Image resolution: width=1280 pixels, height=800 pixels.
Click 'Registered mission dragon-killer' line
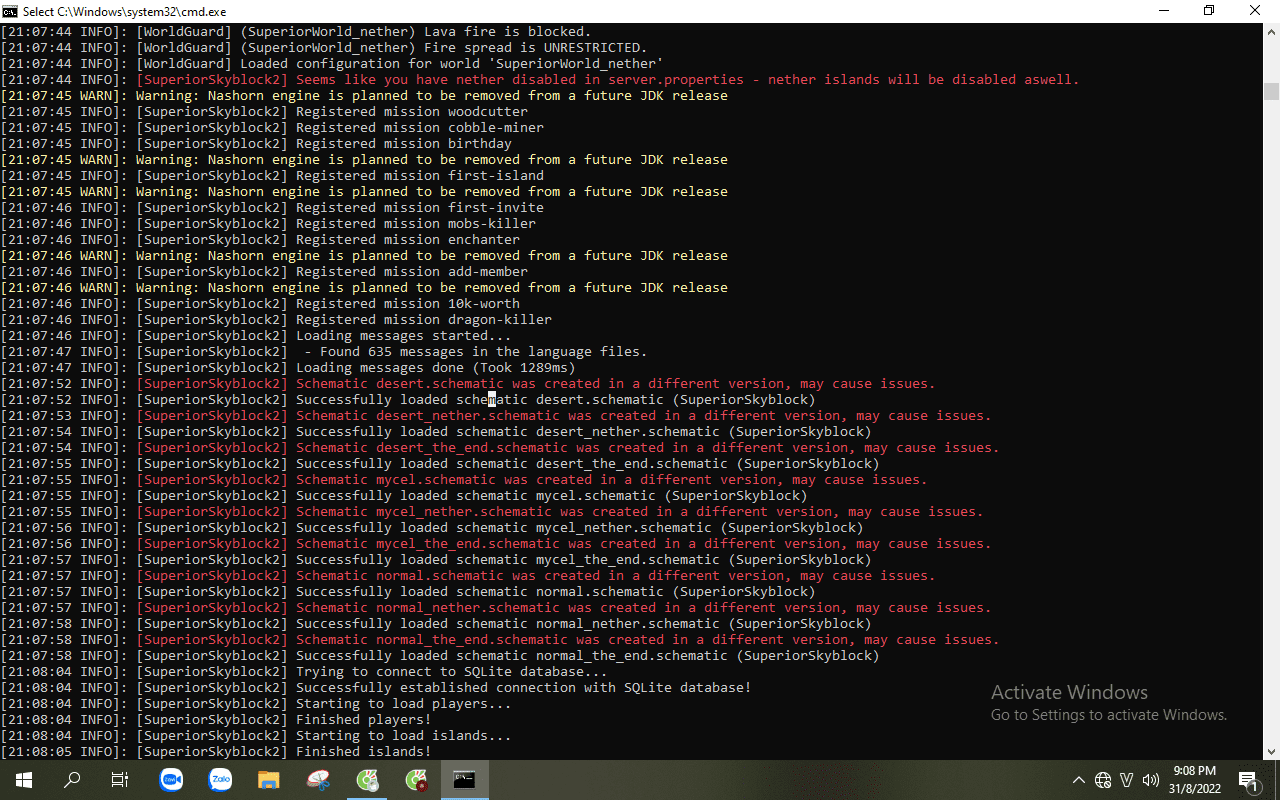[276, 320]
